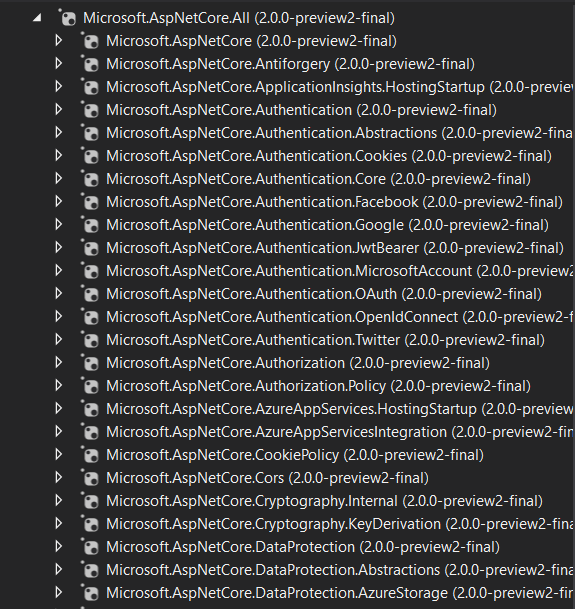575x609 pixels.
Task: Collapse the Microsoft.AspNetCore.All package node
Action: pyautogui.click(x=37, y=18)
